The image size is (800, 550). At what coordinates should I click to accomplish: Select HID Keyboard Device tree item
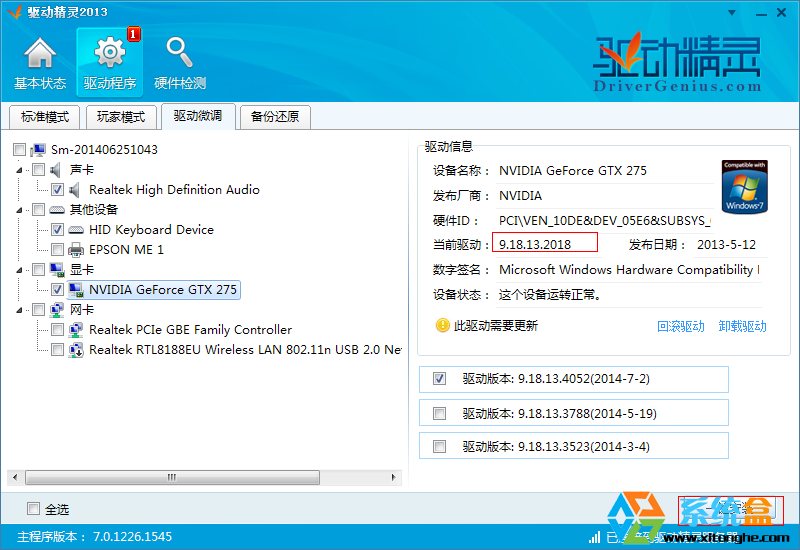[151, 230]
